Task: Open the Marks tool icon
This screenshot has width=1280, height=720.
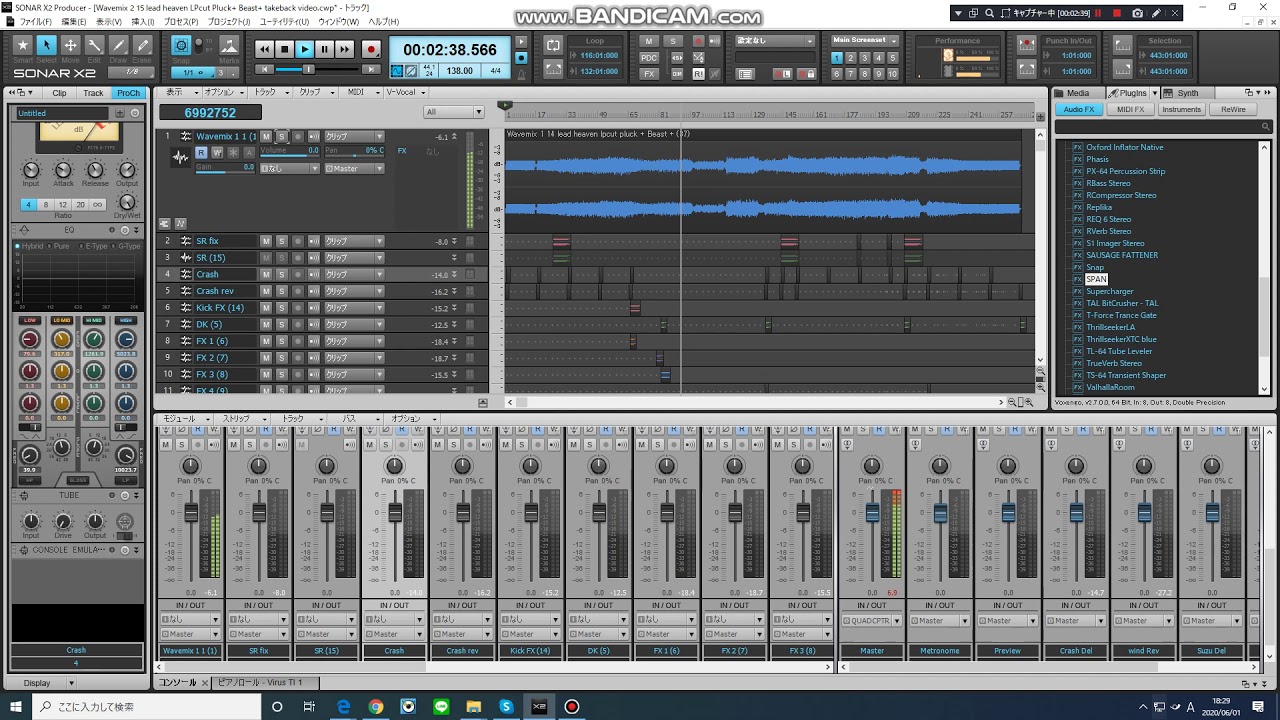Action: [229, 46]
